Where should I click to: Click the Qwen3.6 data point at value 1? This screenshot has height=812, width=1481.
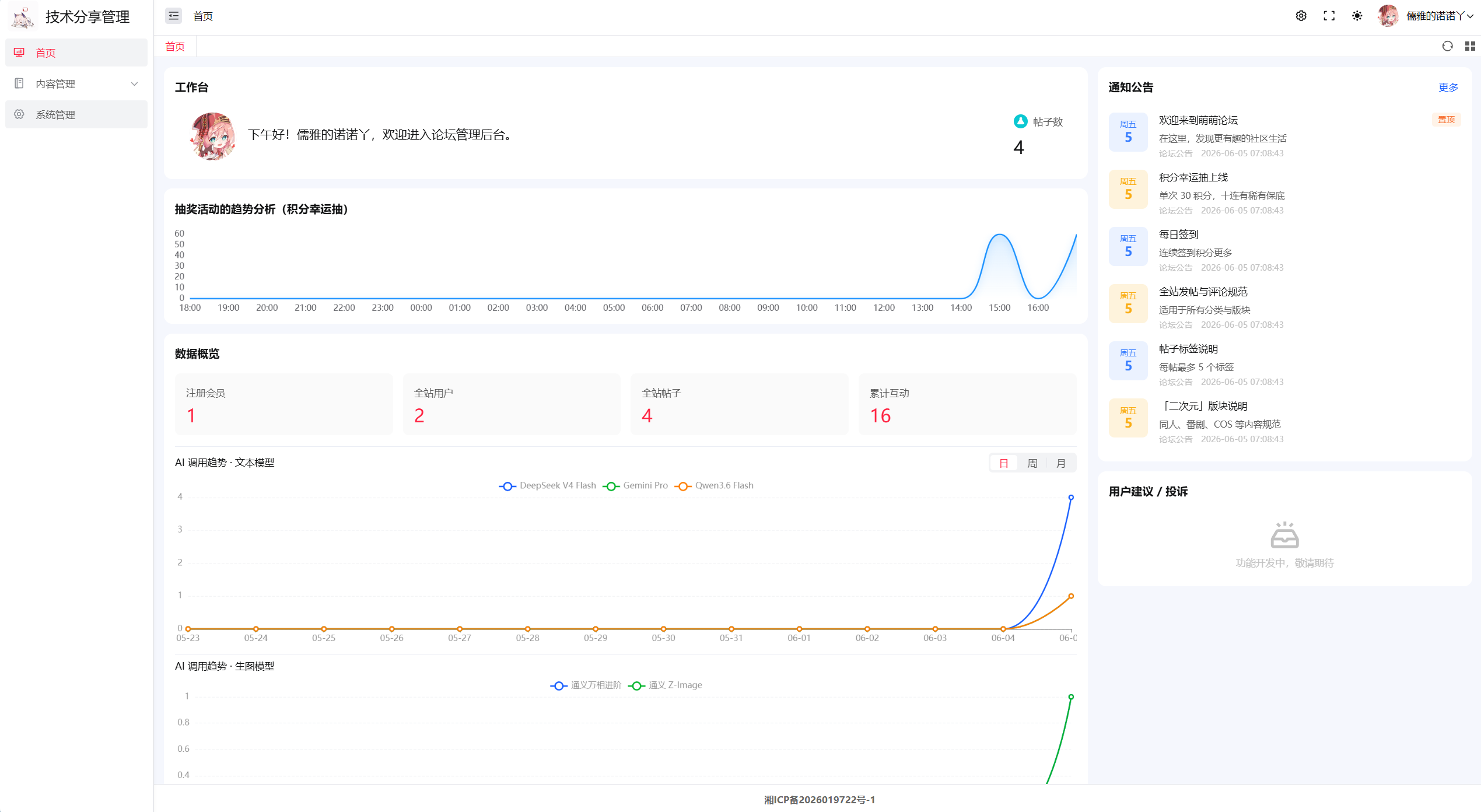[x=1071, y=596]
